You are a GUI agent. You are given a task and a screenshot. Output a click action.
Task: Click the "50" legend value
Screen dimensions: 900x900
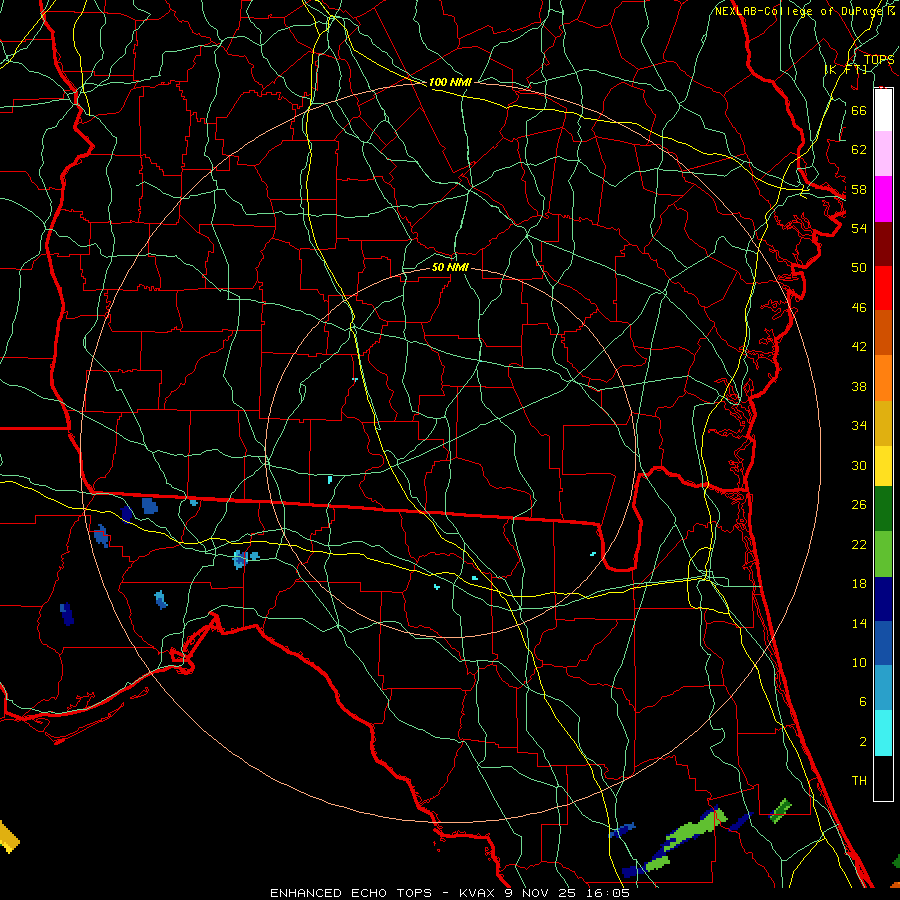point(859,268)
